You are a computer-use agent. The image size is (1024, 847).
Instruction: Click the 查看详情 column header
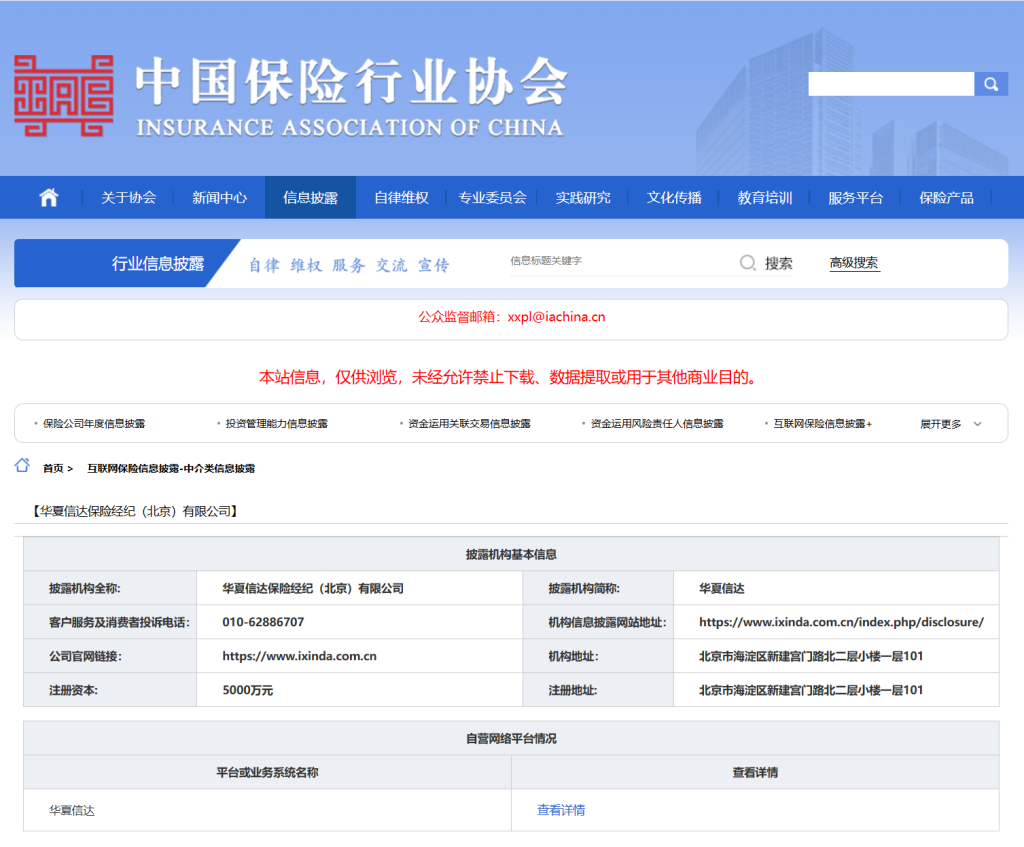(x=755, y=773)
